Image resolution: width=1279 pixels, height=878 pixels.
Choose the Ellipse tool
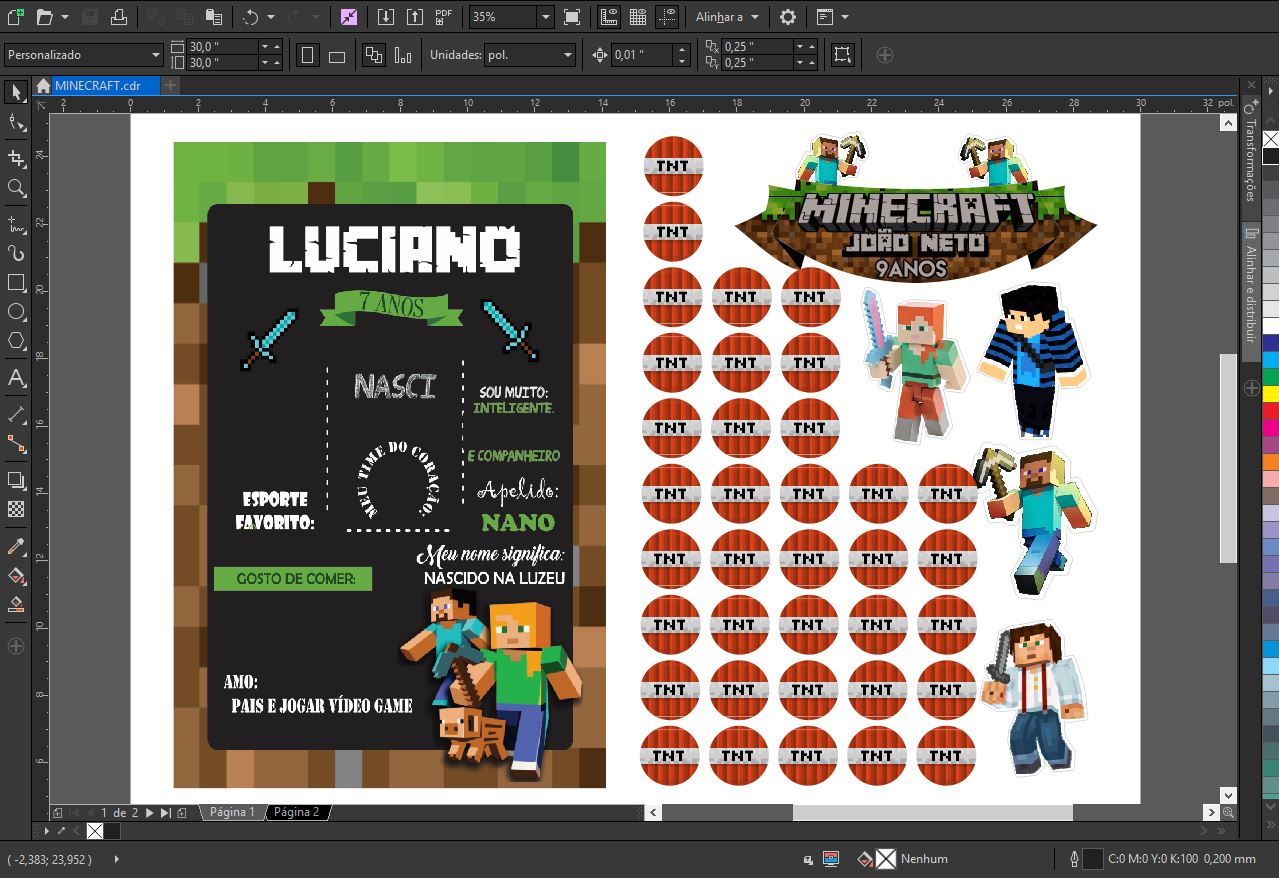coord(14,312)
